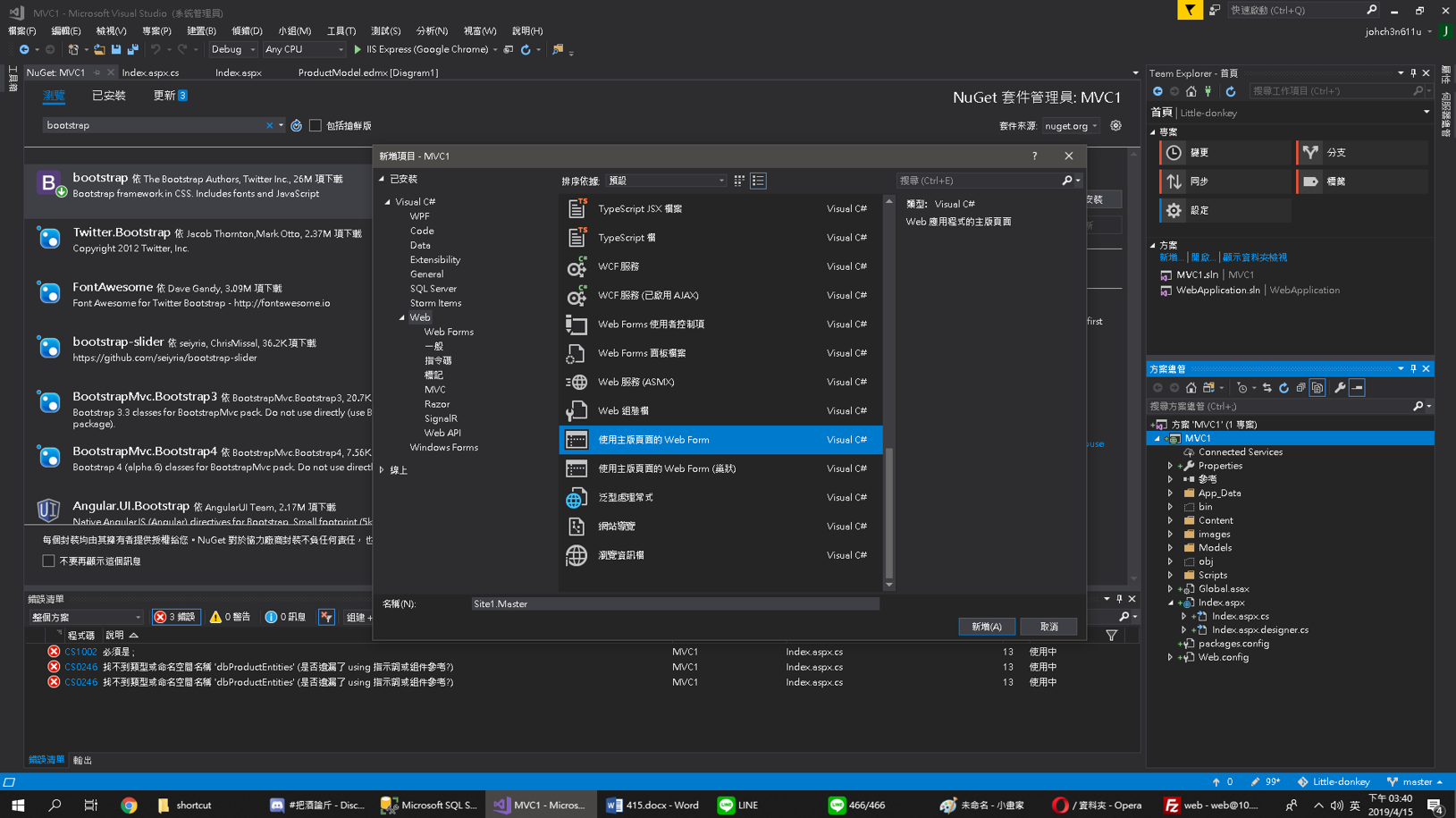Switch dialog to medium icons view

click(739, 181)
